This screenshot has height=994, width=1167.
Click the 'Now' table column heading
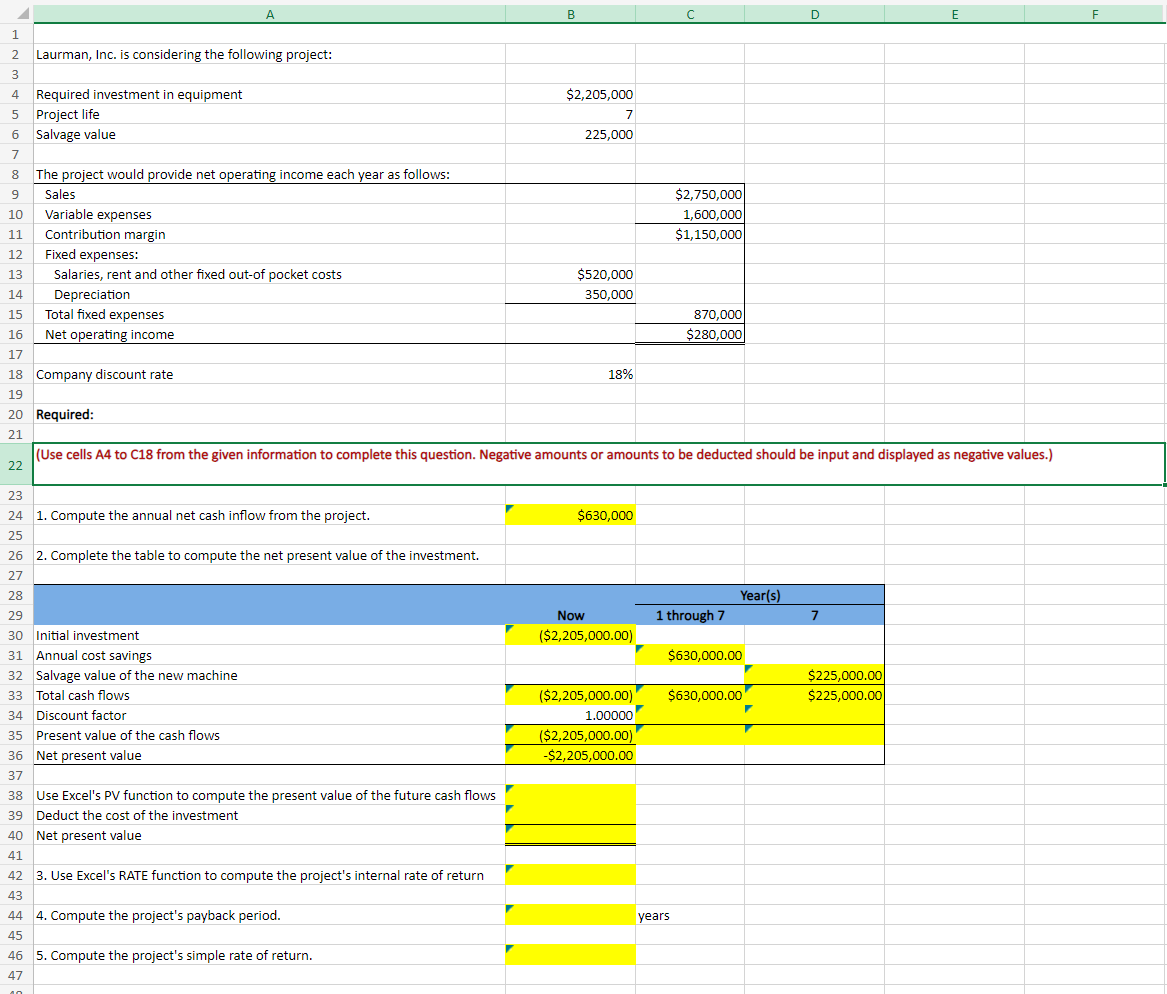point(570,615)
